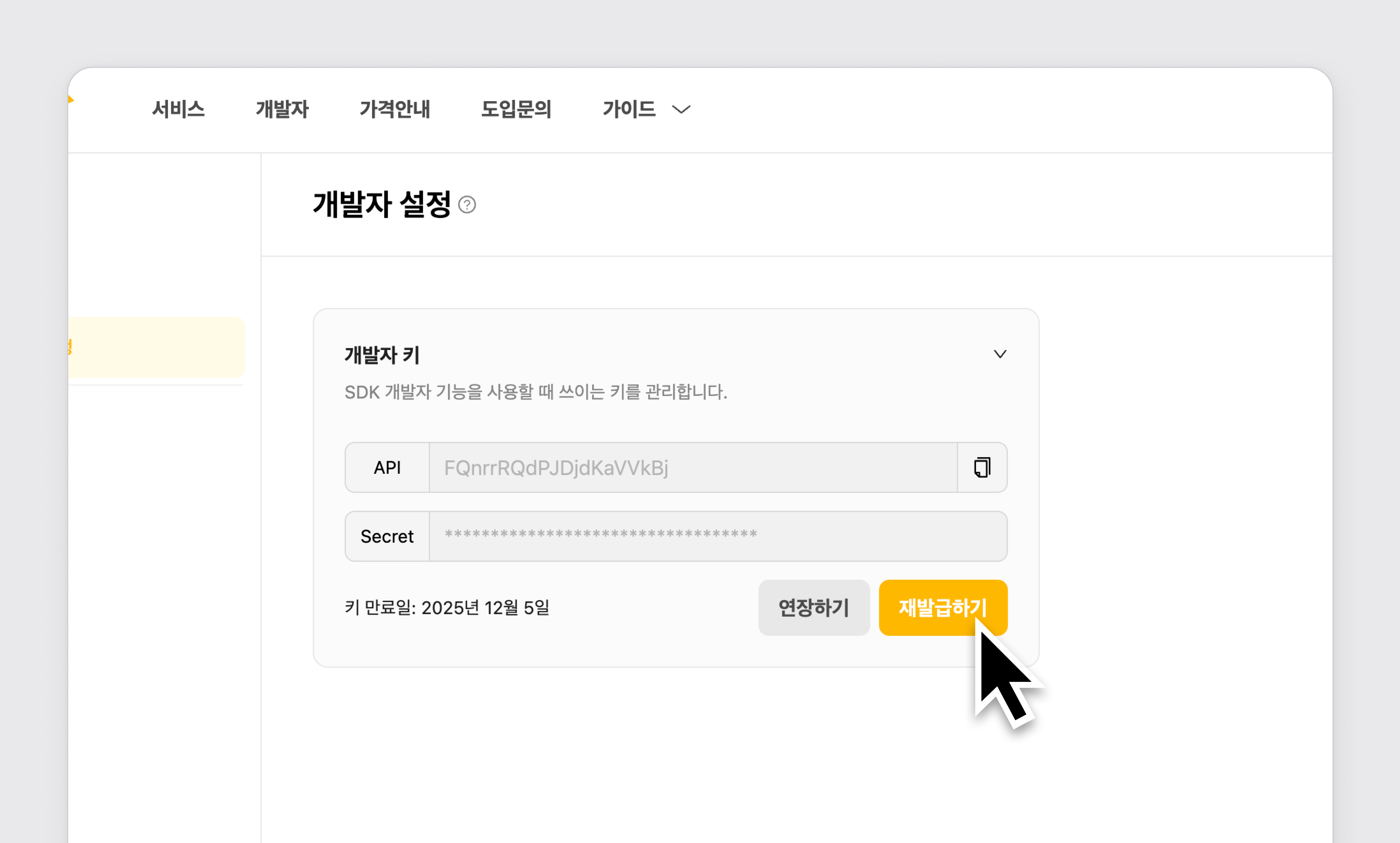Select the highlighted yellow sidebar item
Image resolution: width=1400 pixels, height=843 pixels.
pyautogui.click(x=156, y=347)
